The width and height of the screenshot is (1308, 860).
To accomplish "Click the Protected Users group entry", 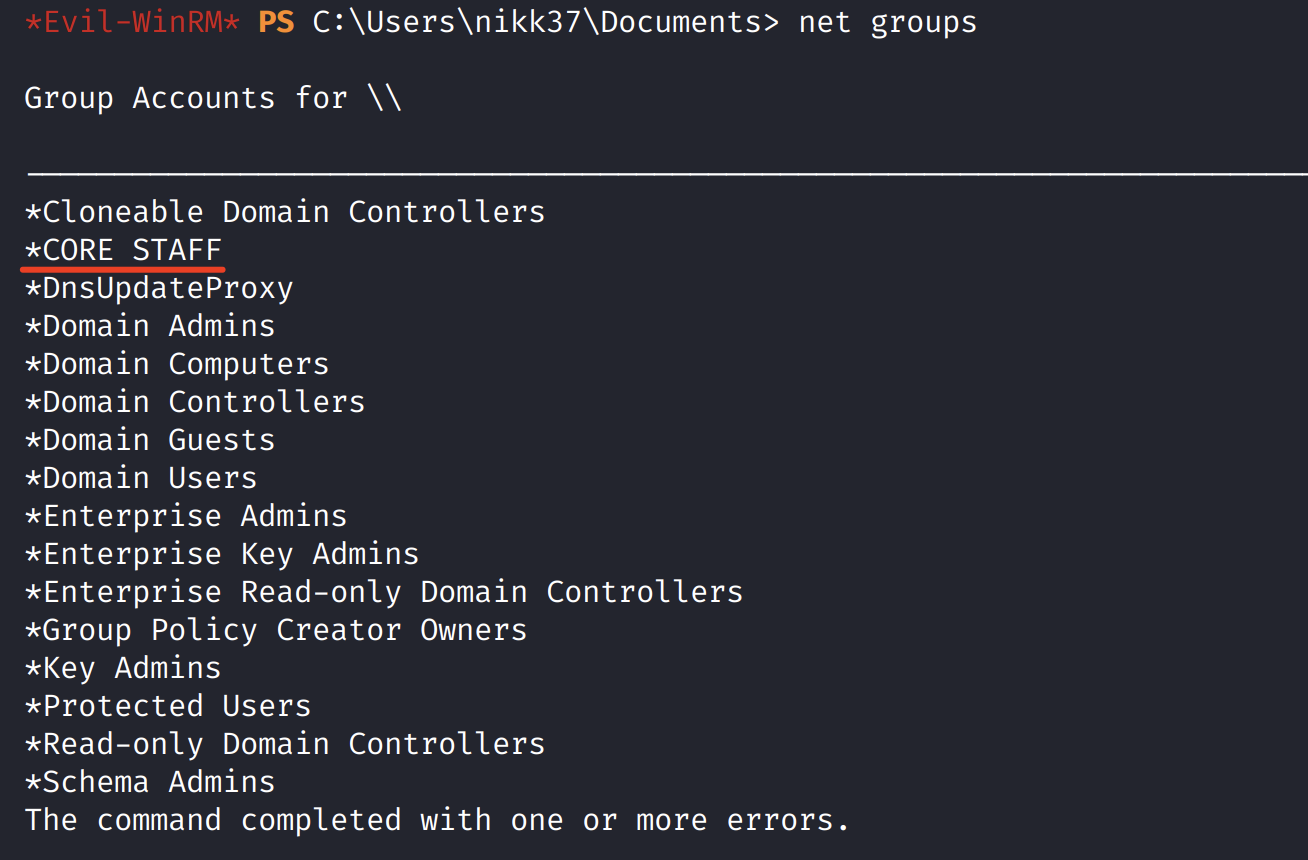I will tap(168, 706).
